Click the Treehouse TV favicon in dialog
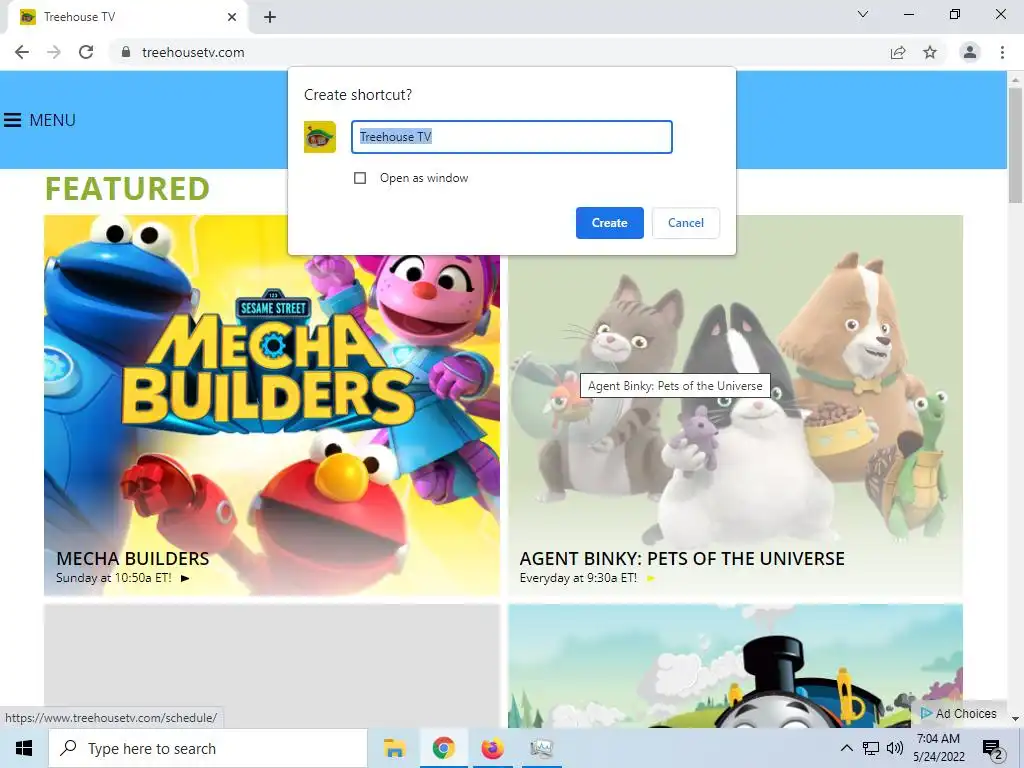 [x=320, y=137]
